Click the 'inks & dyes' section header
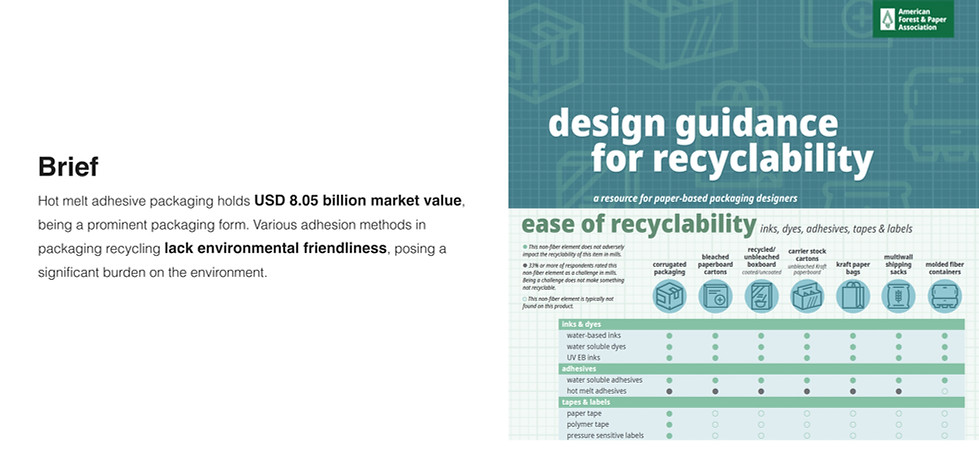This screenshot has width=979, height=475. 761,325
